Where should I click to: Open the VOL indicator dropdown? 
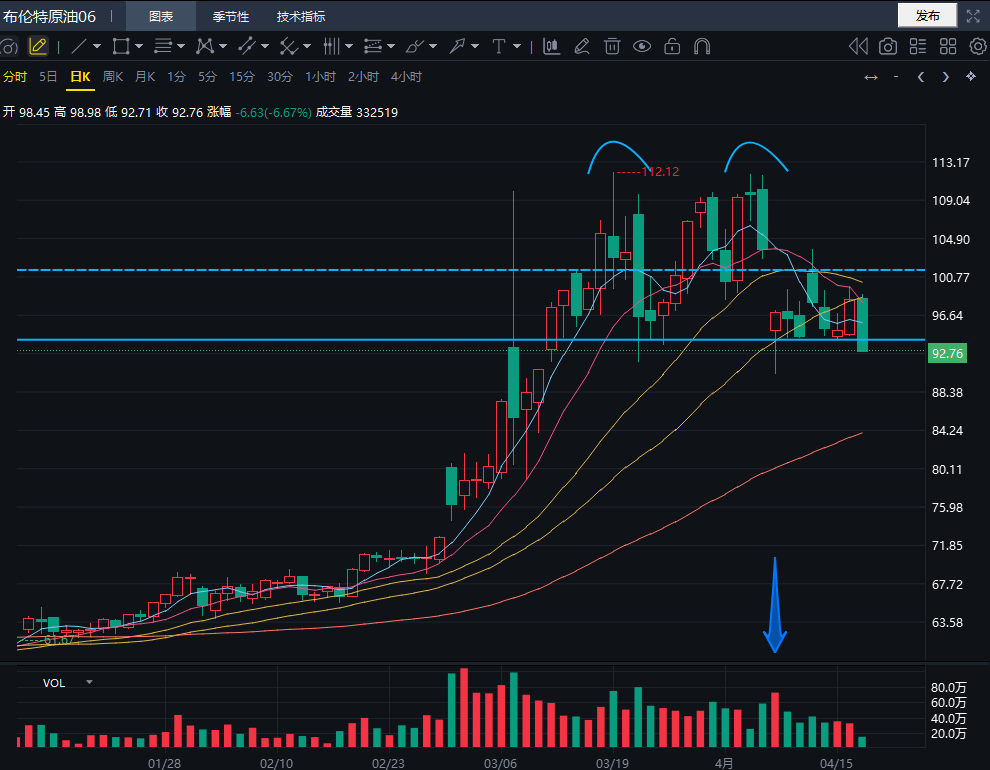[x=89, y=682]
